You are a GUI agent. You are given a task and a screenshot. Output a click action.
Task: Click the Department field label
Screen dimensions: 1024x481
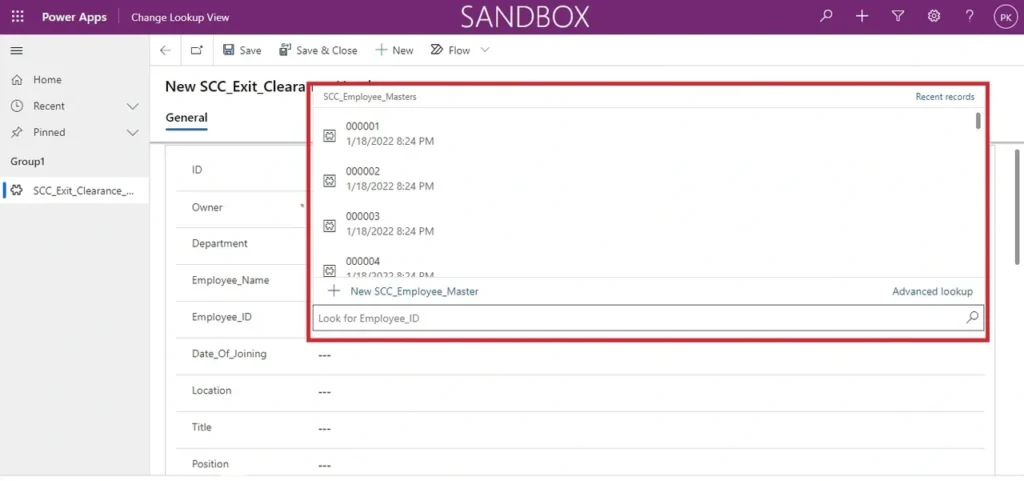(219, 243)
